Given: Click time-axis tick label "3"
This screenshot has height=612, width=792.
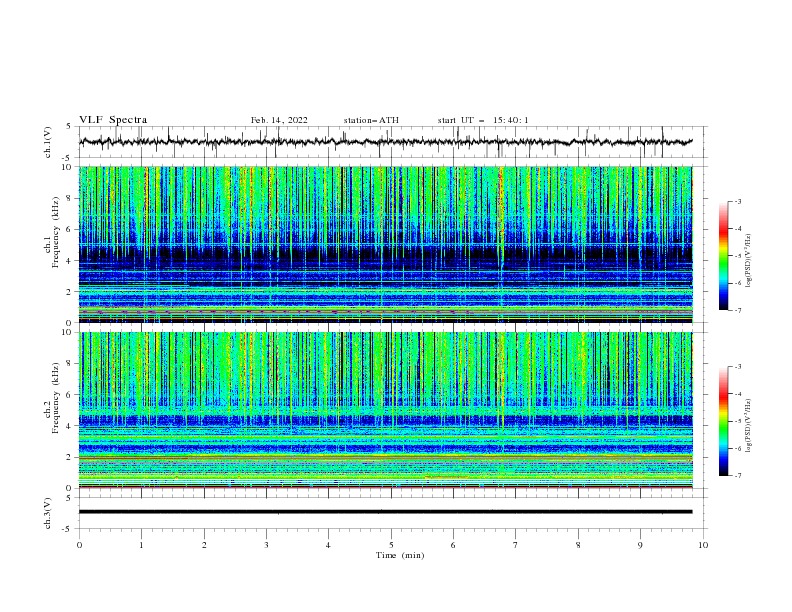Looking at the screenshot, I should (x=266, y=545).
